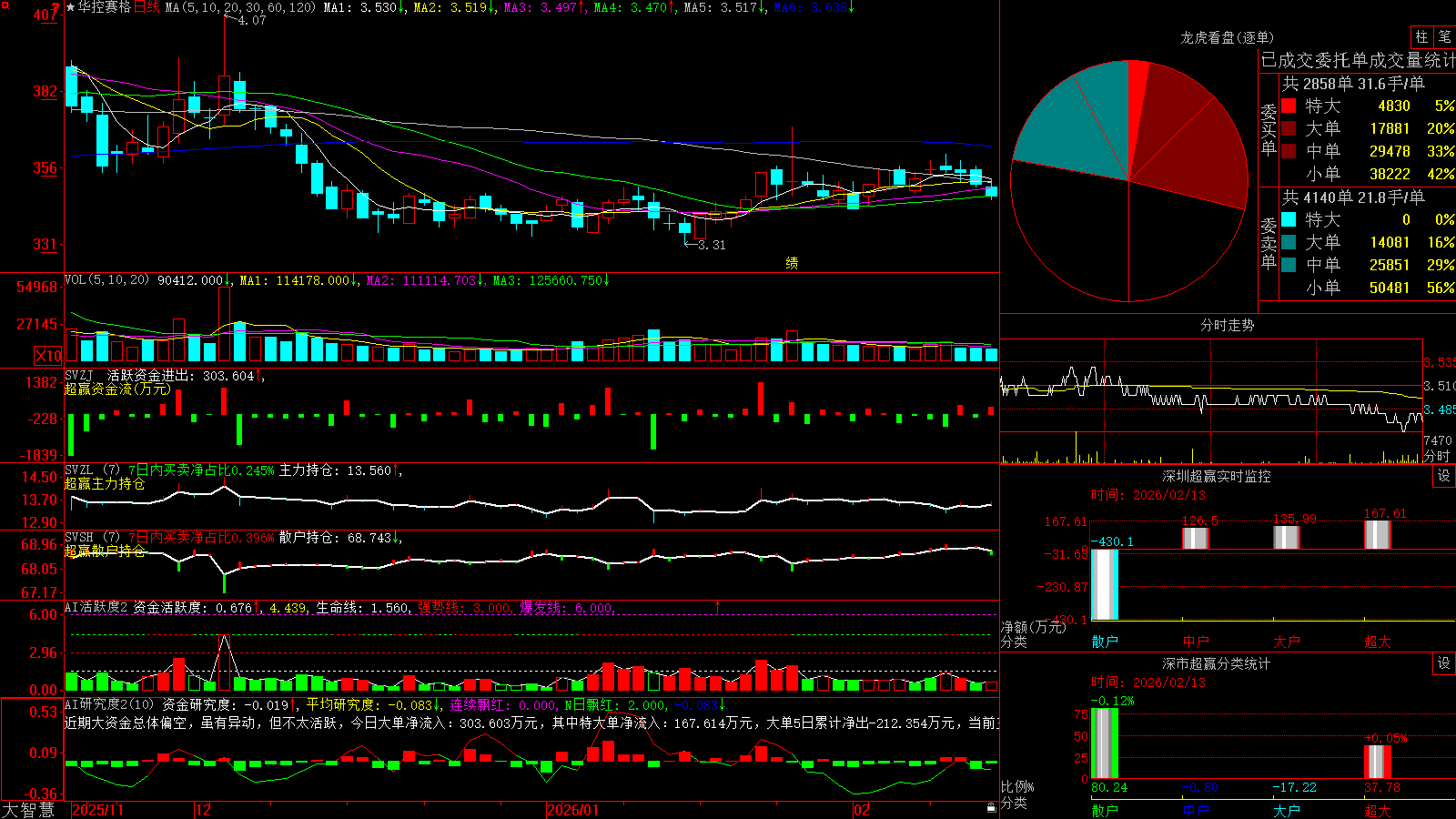Click the 分时走势 panel title

pyautogui.click(x=1227, y=325)
